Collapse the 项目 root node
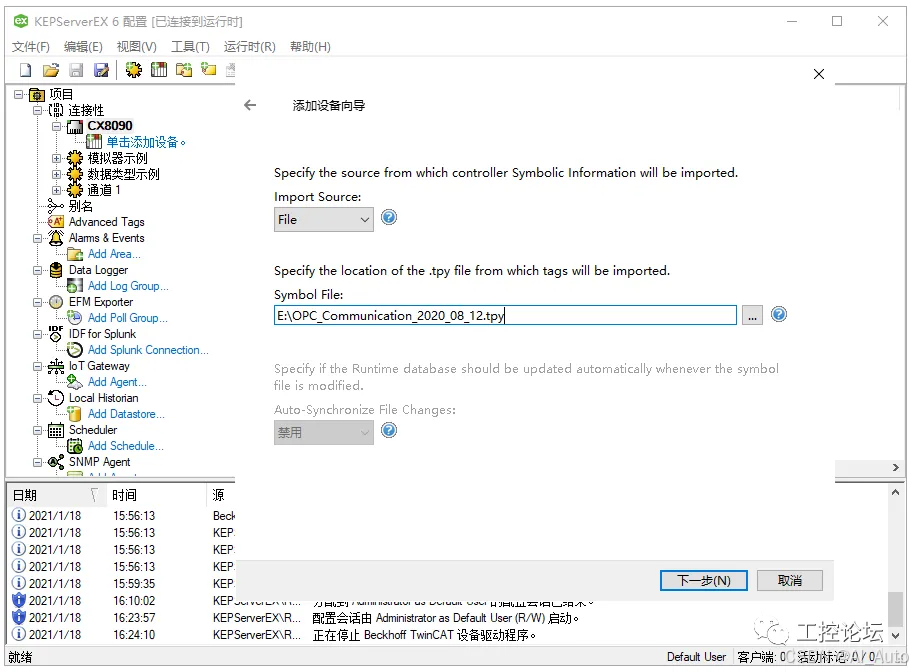 tap(19, 94)
